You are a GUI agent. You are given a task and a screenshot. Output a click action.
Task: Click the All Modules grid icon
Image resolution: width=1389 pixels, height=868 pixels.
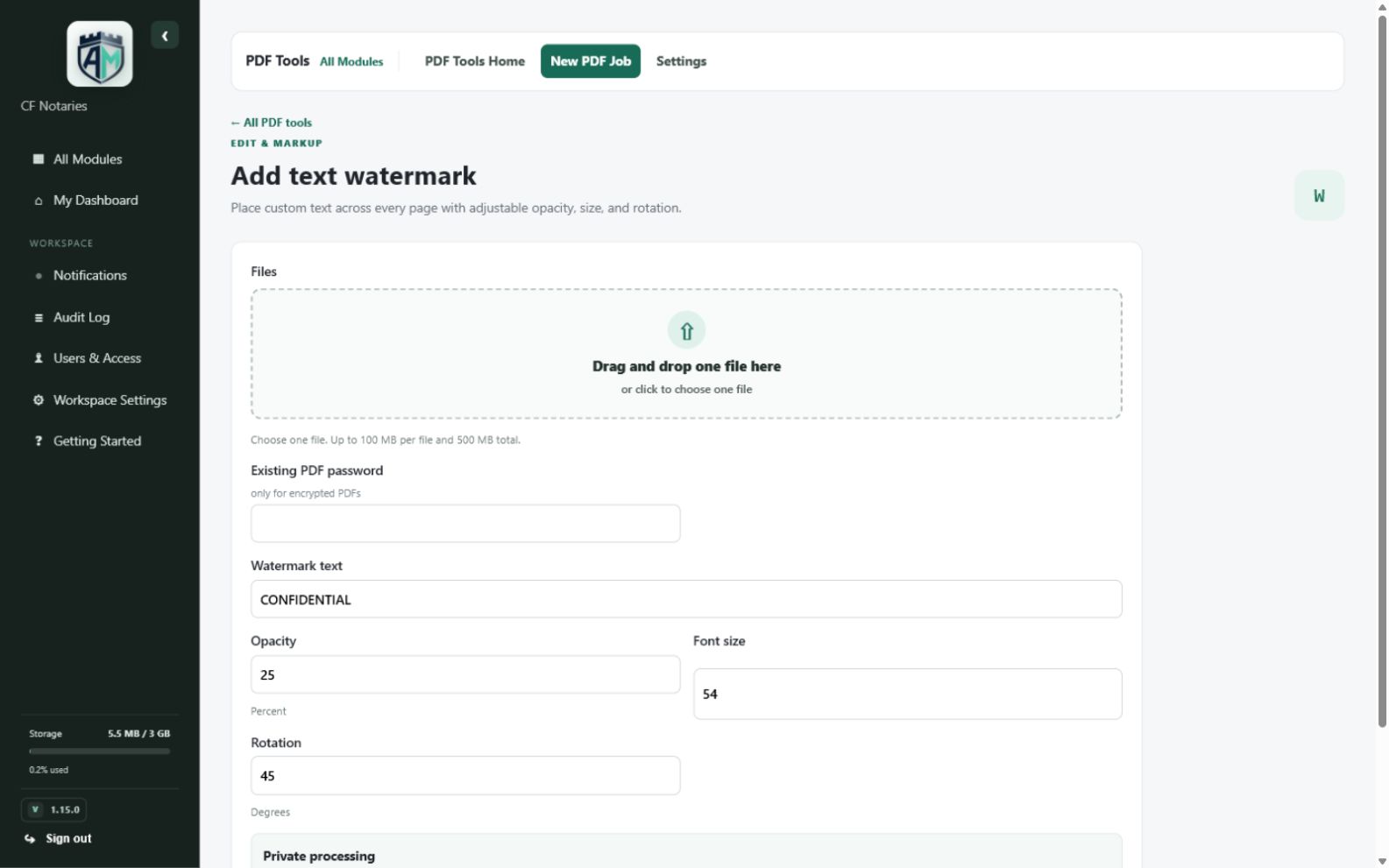click(38, 159)
